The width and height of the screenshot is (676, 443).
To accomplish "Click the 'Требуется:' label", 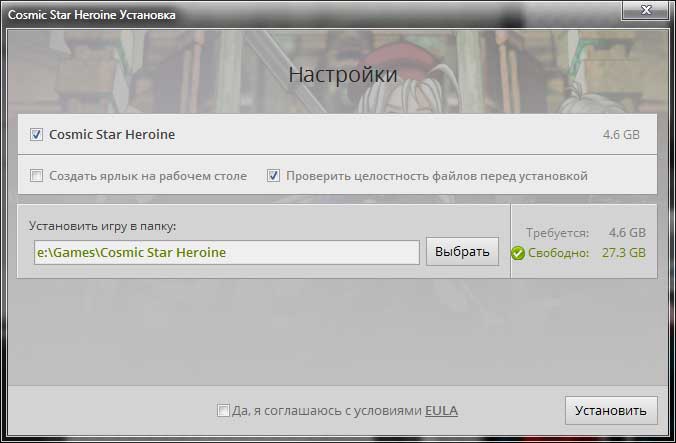I will click(x=557, y=233).
